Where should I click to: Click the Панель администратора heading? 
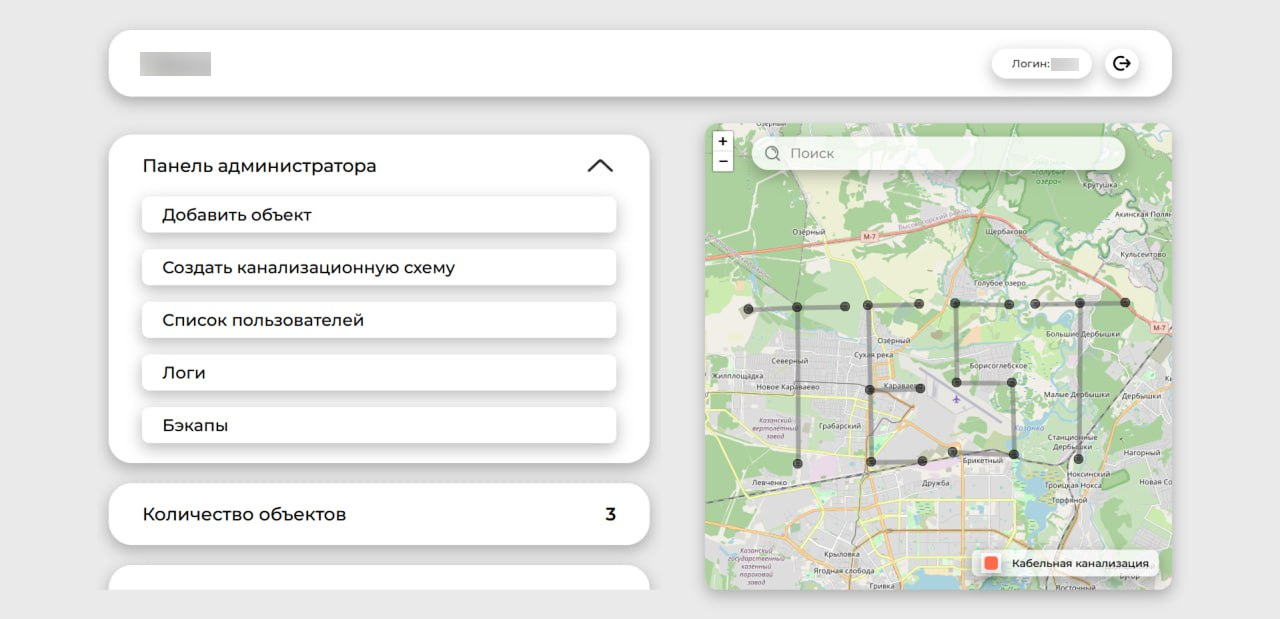pyautogui.click(x=260, y=166)
